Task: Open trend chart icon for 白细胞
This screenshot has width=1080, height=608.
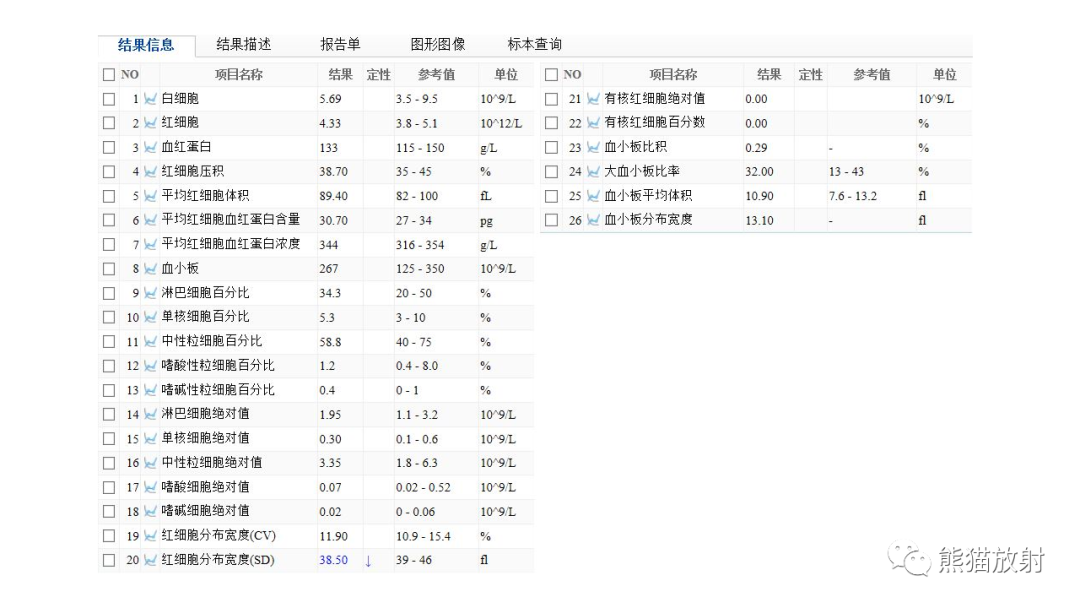Action: pyautogui.click(x=150, y=99)
